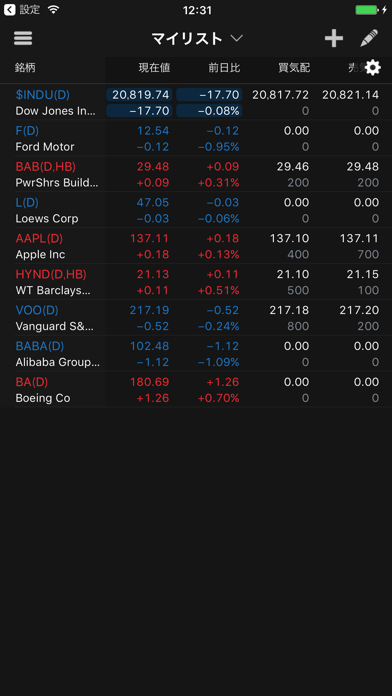Tap the pencil edit icon
The height and width of the screenshot is (696, 392).
coord(369,38)
